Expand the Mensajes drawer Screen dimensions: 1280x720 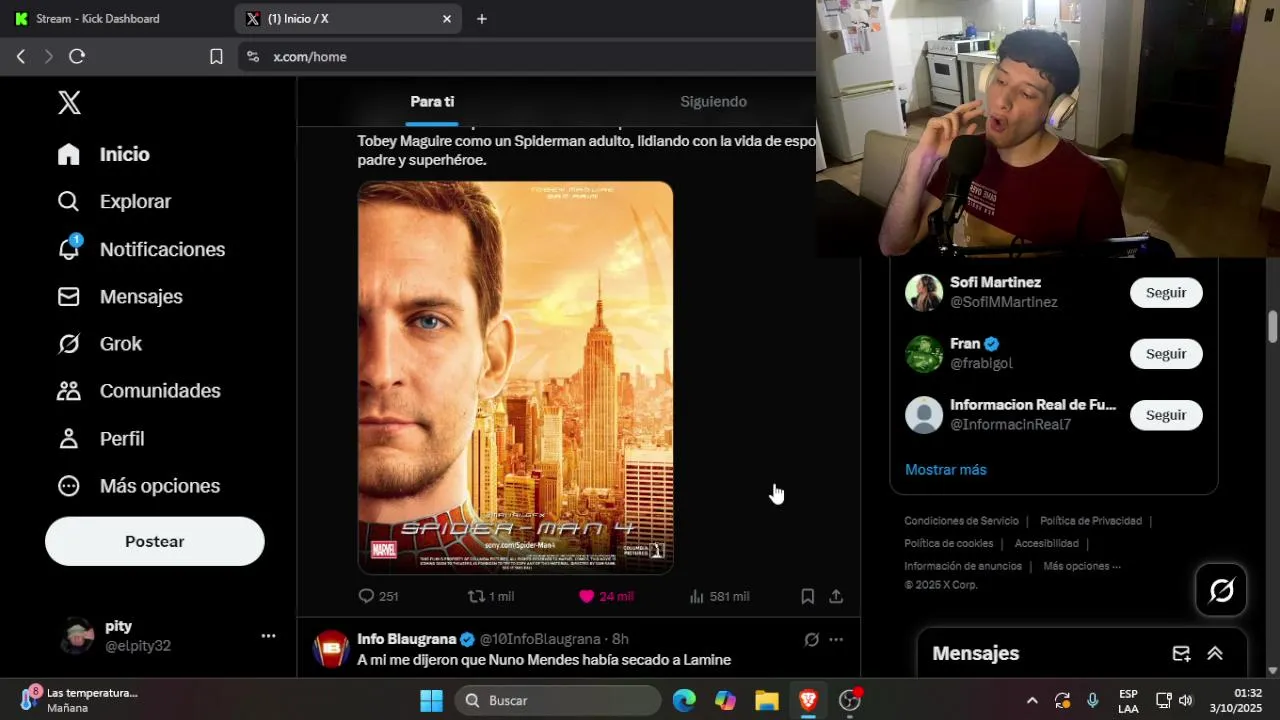point(1215,653)
